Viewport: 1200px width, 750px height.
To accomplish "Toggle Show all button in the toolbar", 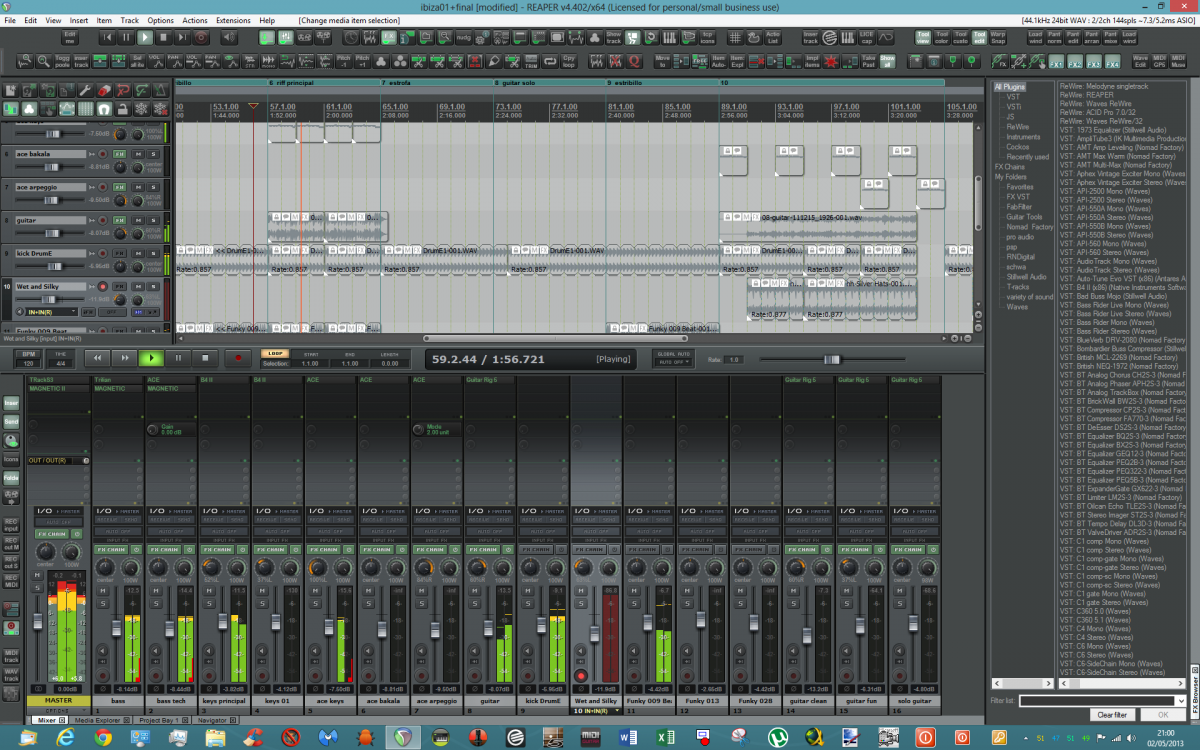I will 887,62.
